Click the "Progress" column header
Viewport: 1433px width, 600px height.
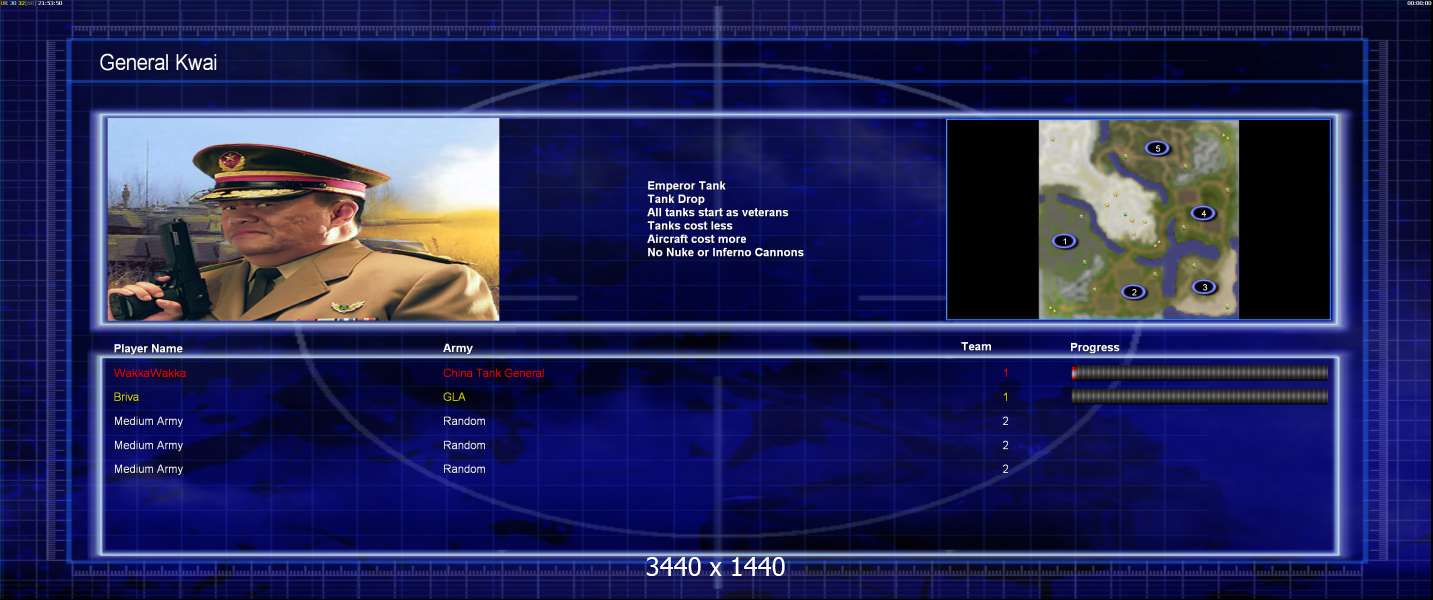click(x=1095, y=348)
